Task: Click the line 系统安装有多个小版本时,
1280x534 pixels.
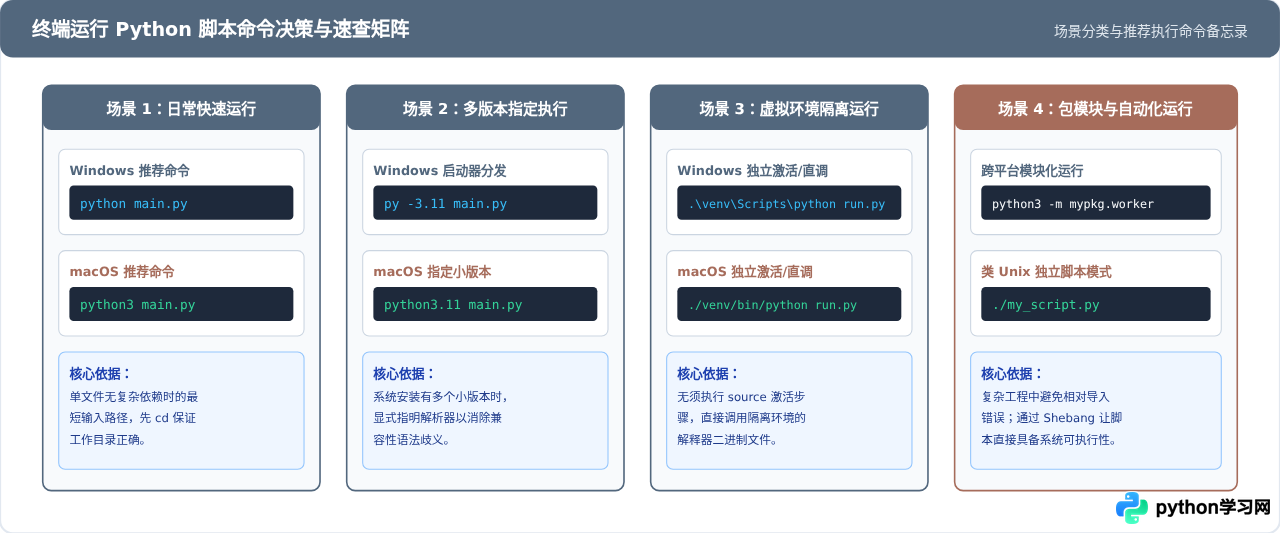Action: [x=441, y=396]
